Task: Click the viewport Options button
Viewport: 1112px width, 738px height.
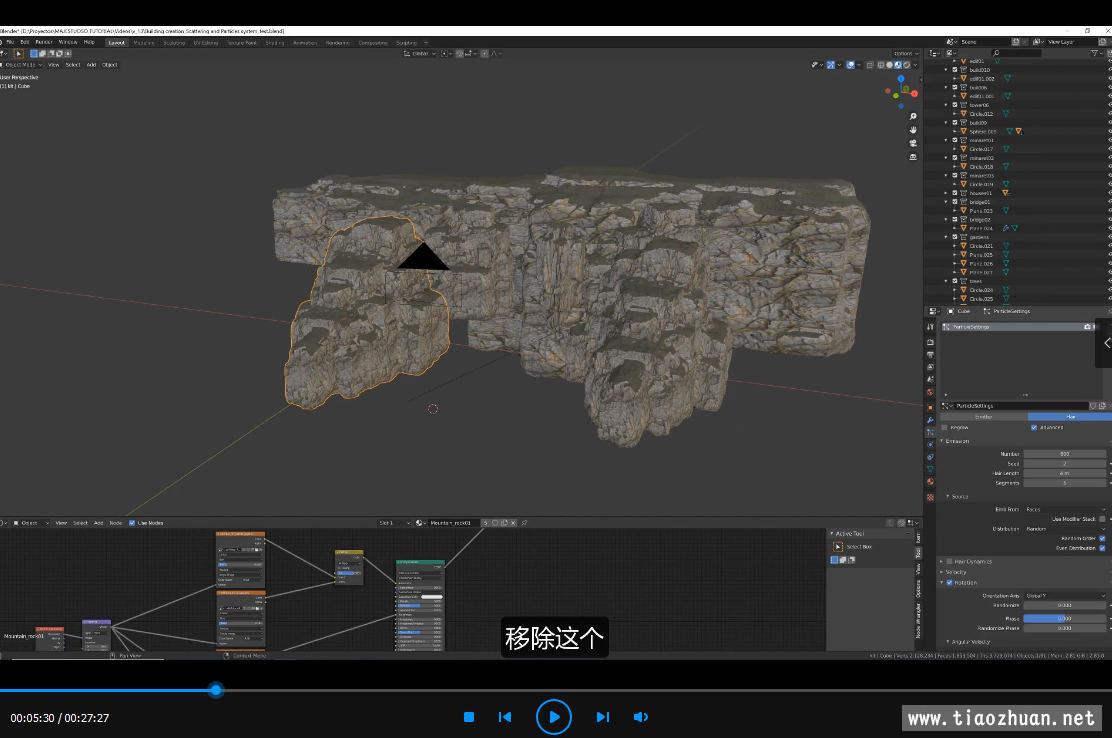Action: pos(904,53)
